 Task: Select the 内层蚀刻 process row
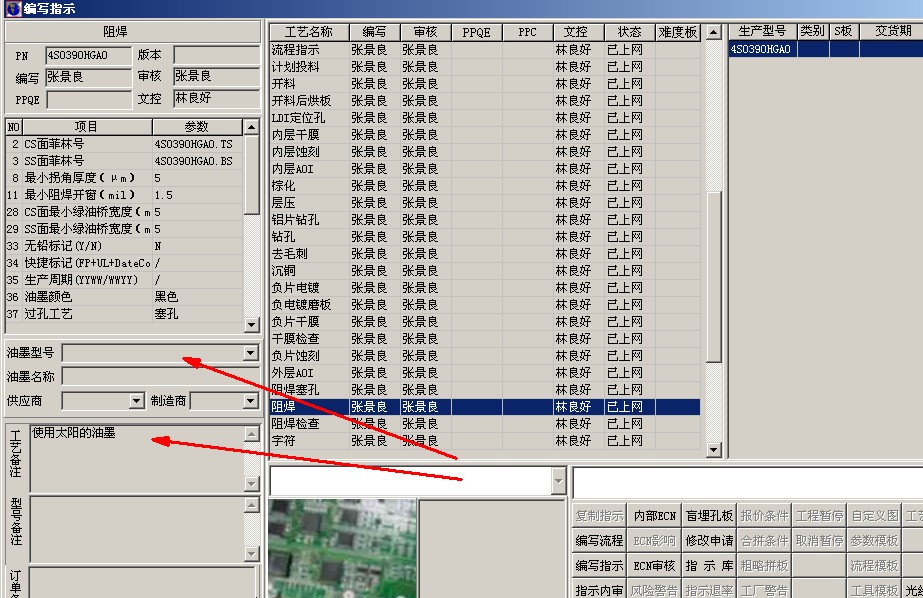(485, 152)
